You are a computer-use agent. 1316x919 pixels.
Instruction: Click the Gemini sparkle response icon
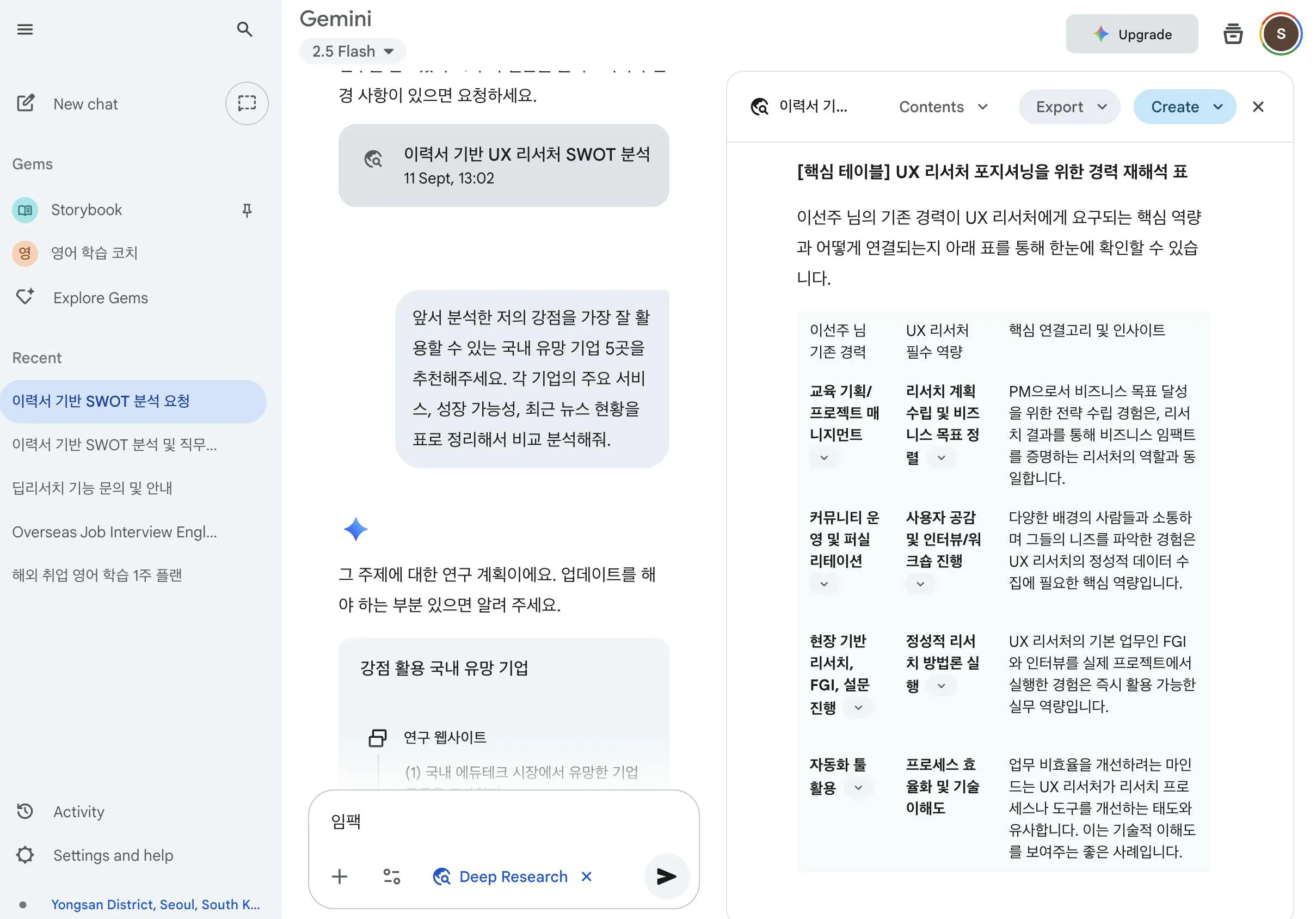[x=355, y=529]
